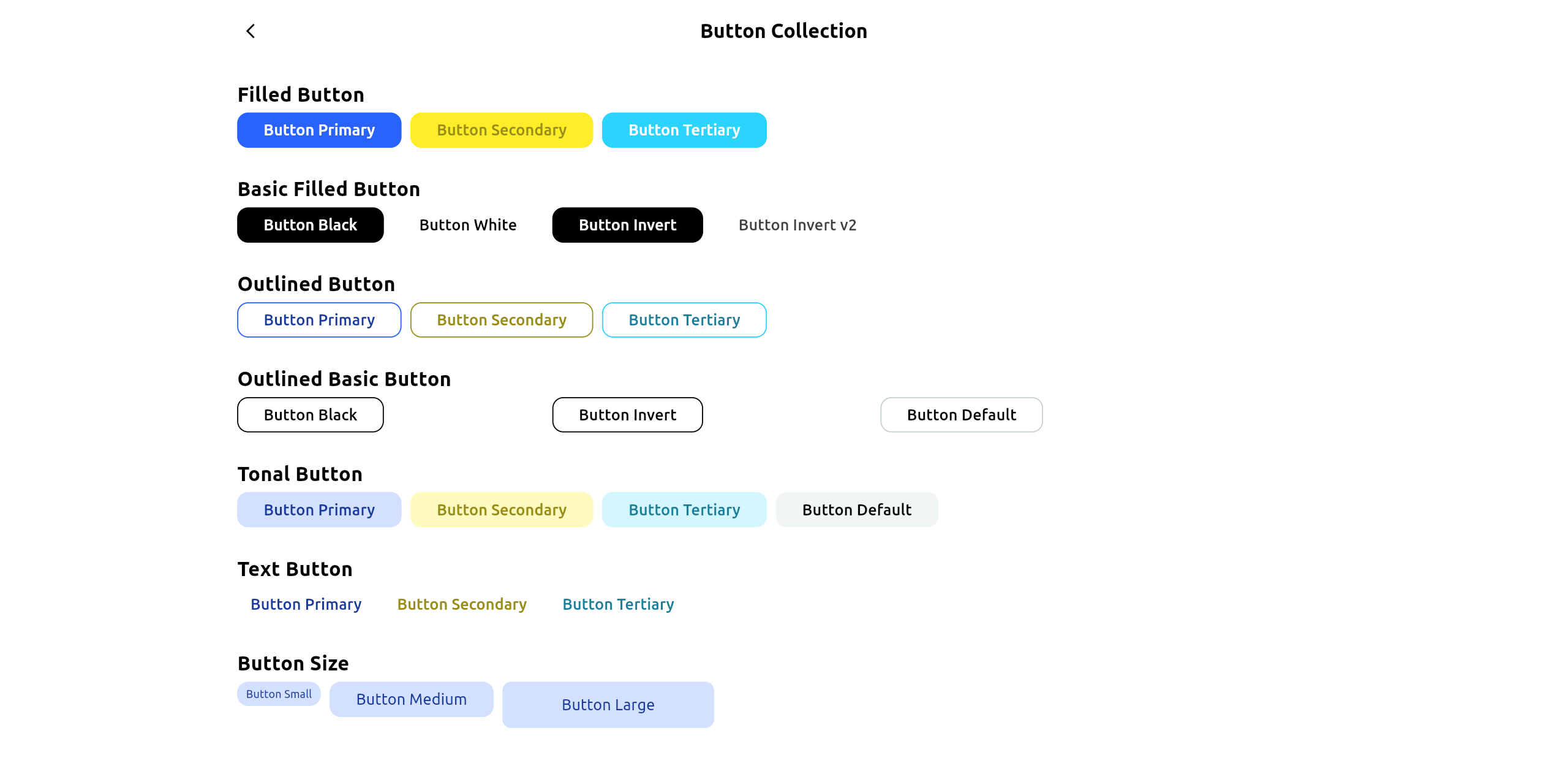Tap the Button Small
Screen dimensions: 1568x774
279,694
